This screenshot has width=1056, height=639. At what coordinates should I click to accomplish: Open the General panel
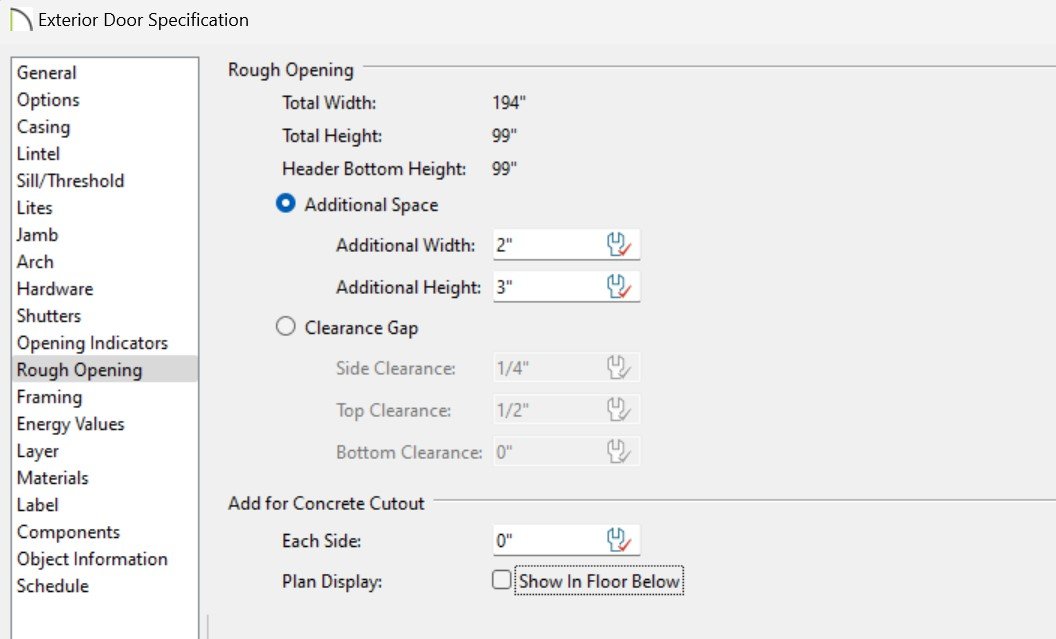(46, 73)
